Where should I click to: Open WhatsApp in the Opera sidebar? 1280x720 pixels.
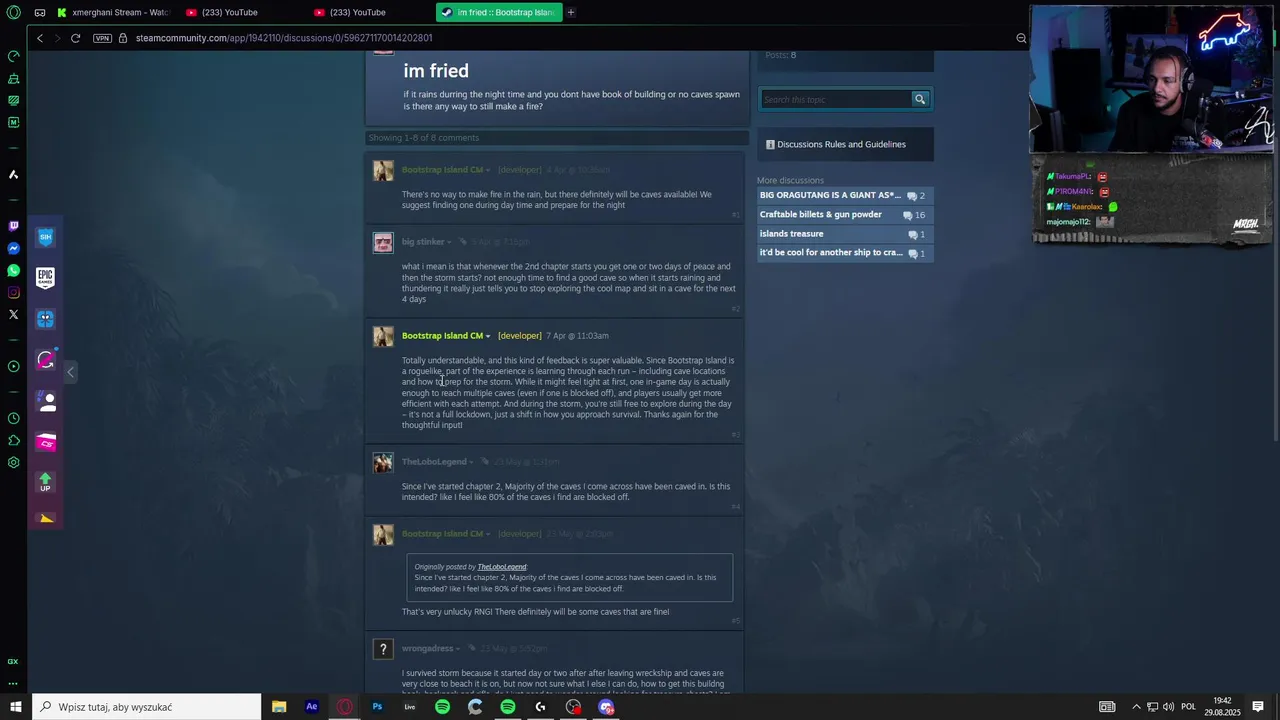pyautogui.click(x=13, y=270)
